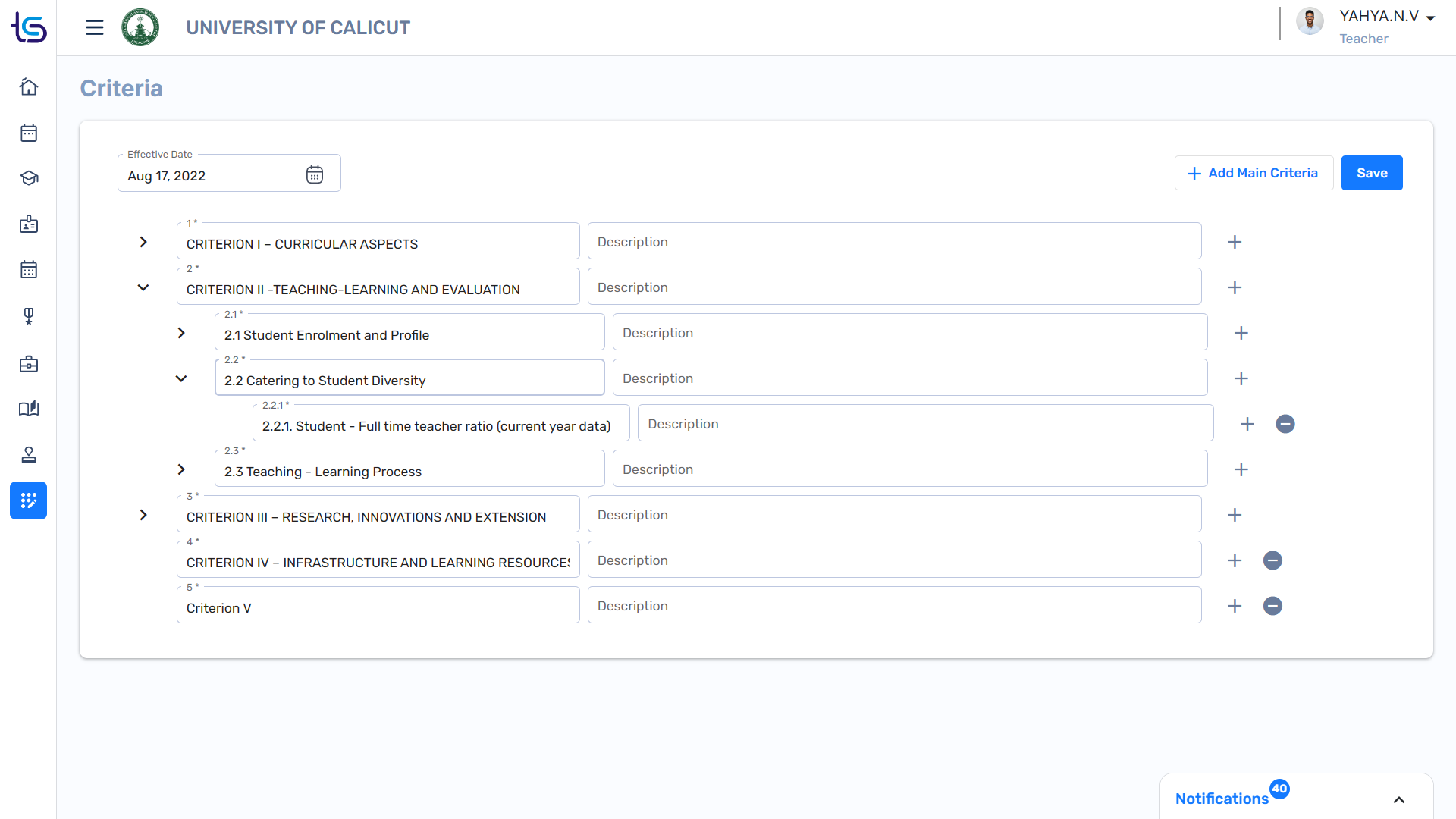Open the date picker calendar icon
The height and width of the screenshot is (819, 1456).
point(315,174)
